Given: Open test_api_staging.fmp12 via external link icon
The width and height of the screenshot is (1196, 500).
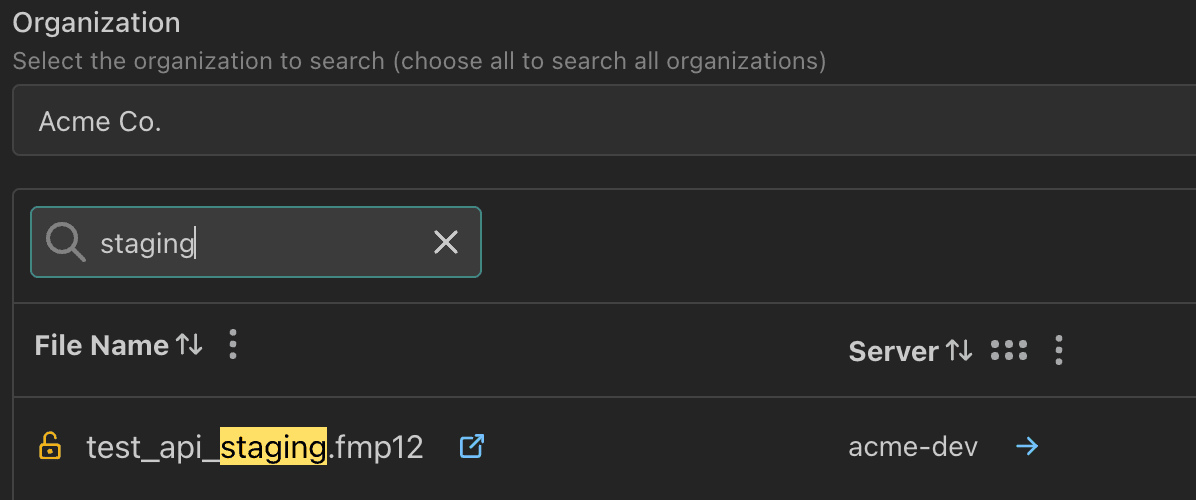Looking at the screenshot, I should click(471, 447).
